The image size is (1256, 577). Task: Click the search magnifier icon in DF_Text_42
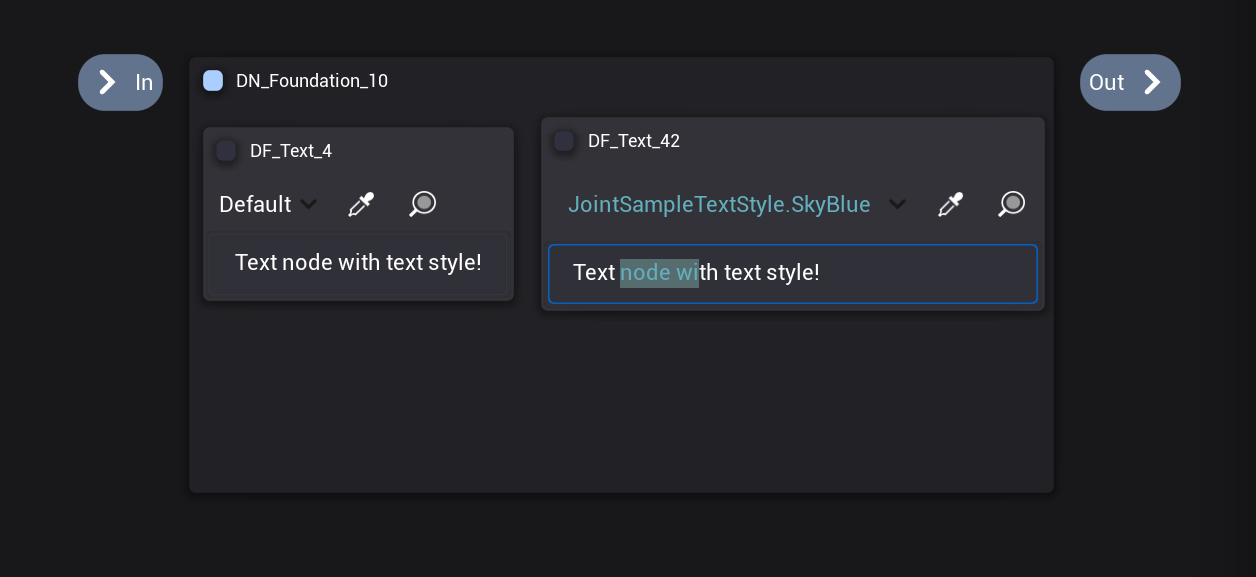coord(1012,204)
